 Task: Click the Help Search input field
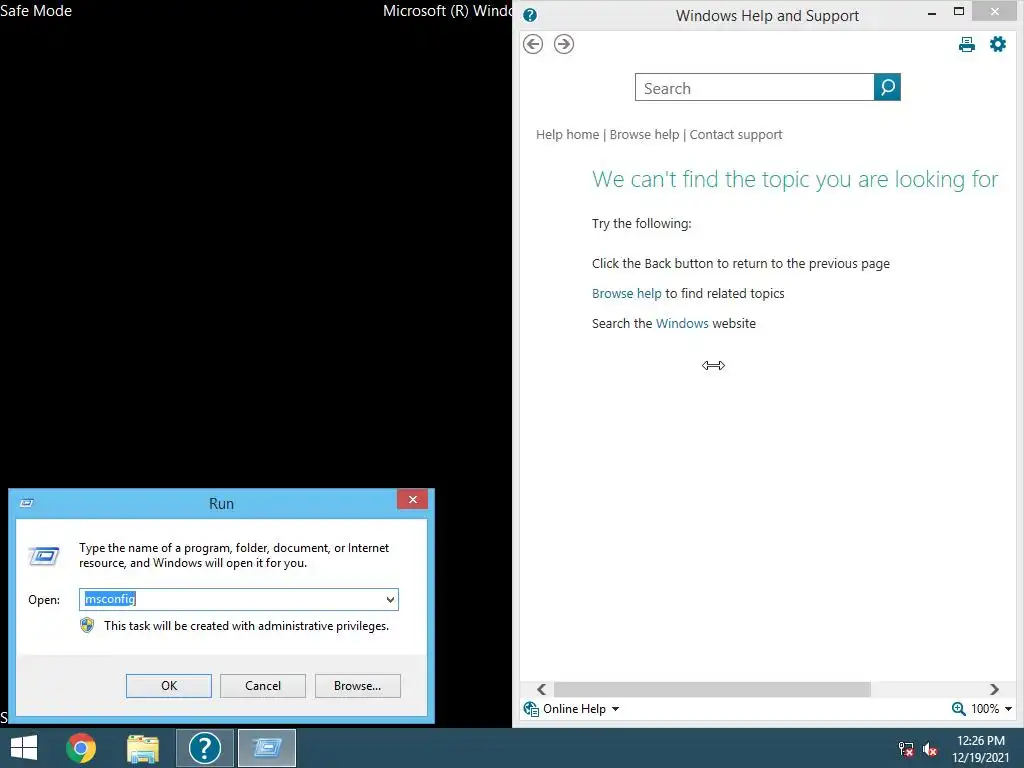point(754,87)
